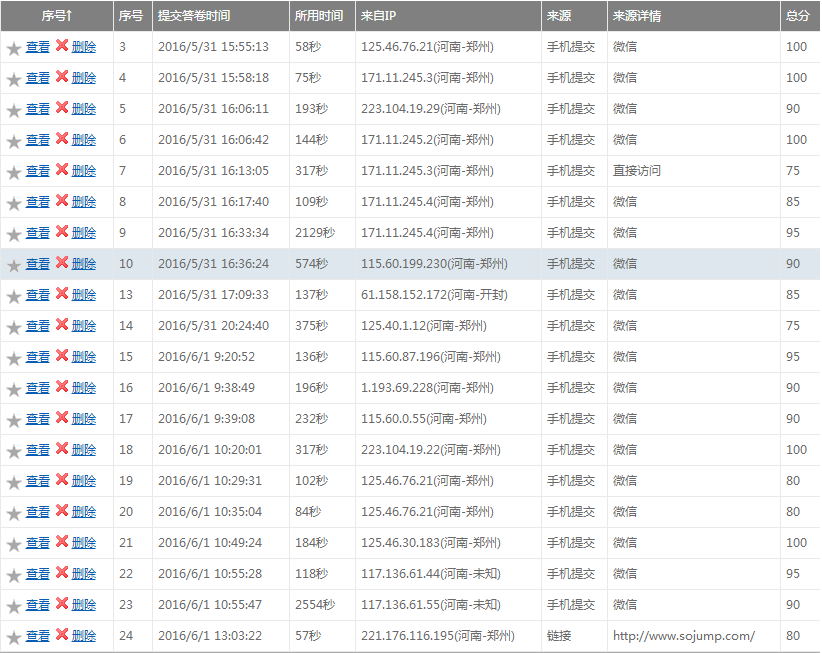Mark row 16 with the star icon

pyautogui.click(x=13, y=389)
